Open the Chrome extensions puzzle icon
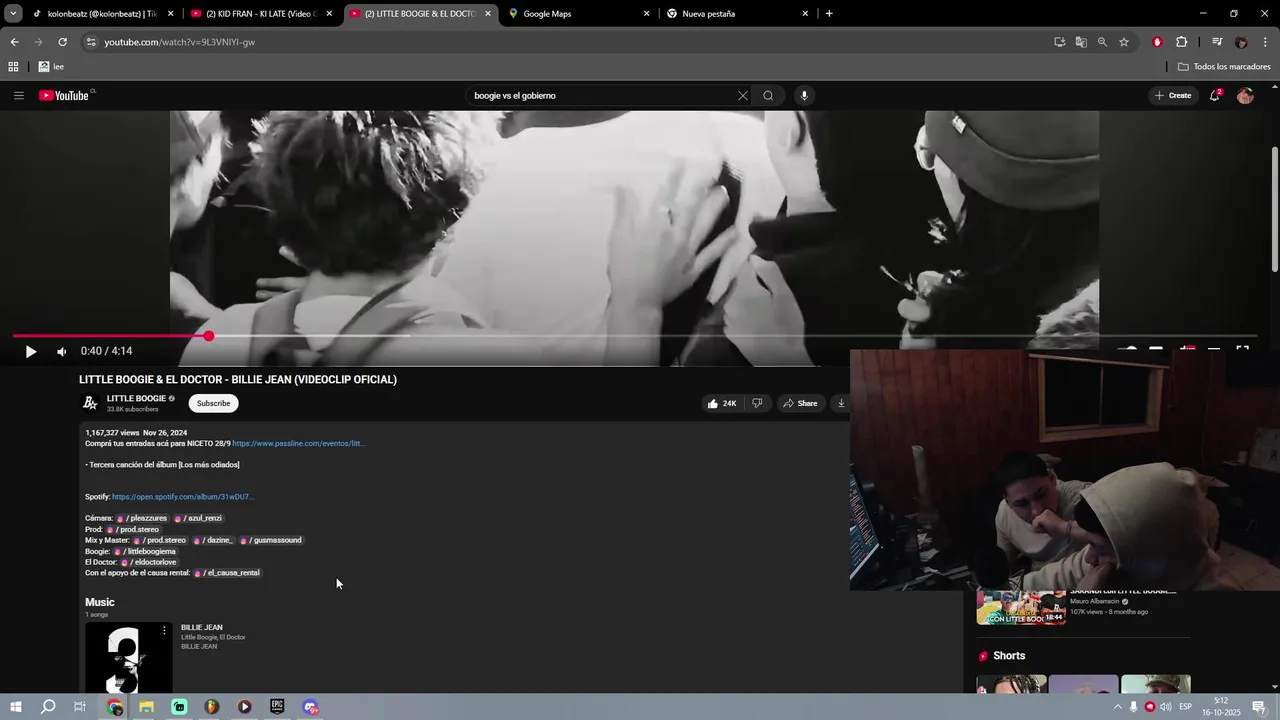Screen dimensions: 1280x720 (1181, 42)
